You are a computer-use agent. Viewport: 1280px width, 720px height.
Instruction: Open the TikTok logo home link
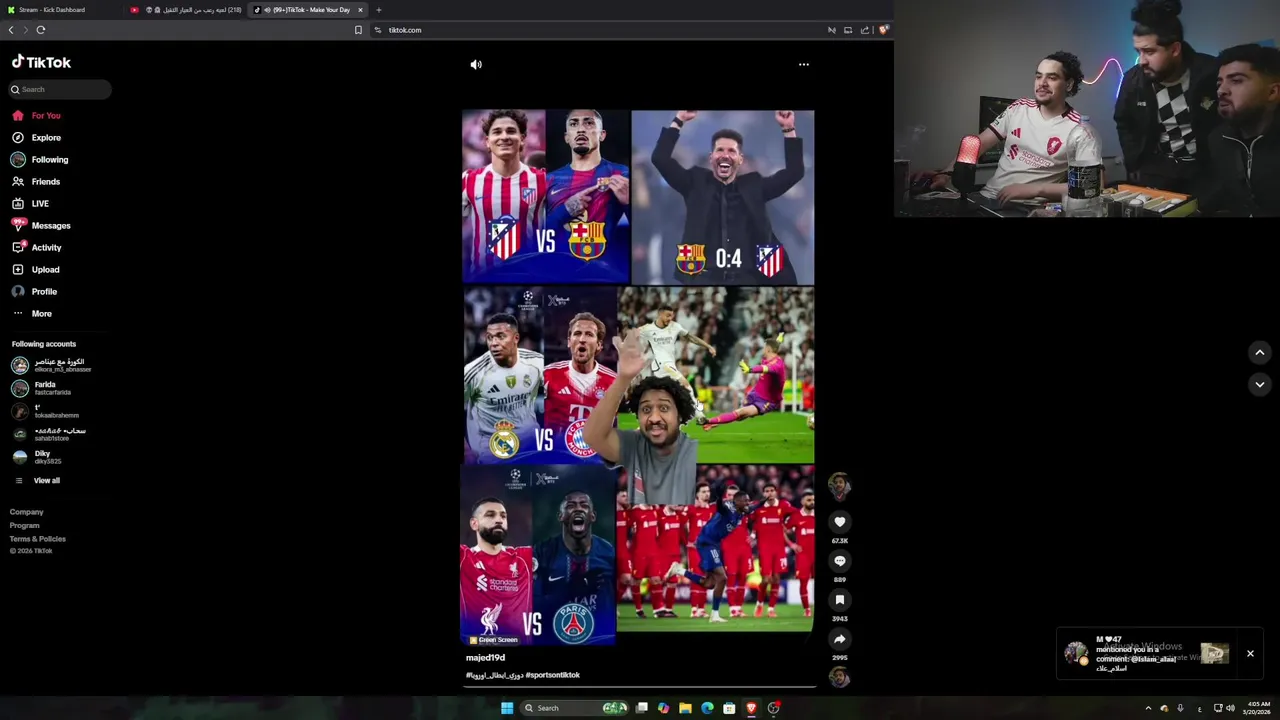[41, 62]
